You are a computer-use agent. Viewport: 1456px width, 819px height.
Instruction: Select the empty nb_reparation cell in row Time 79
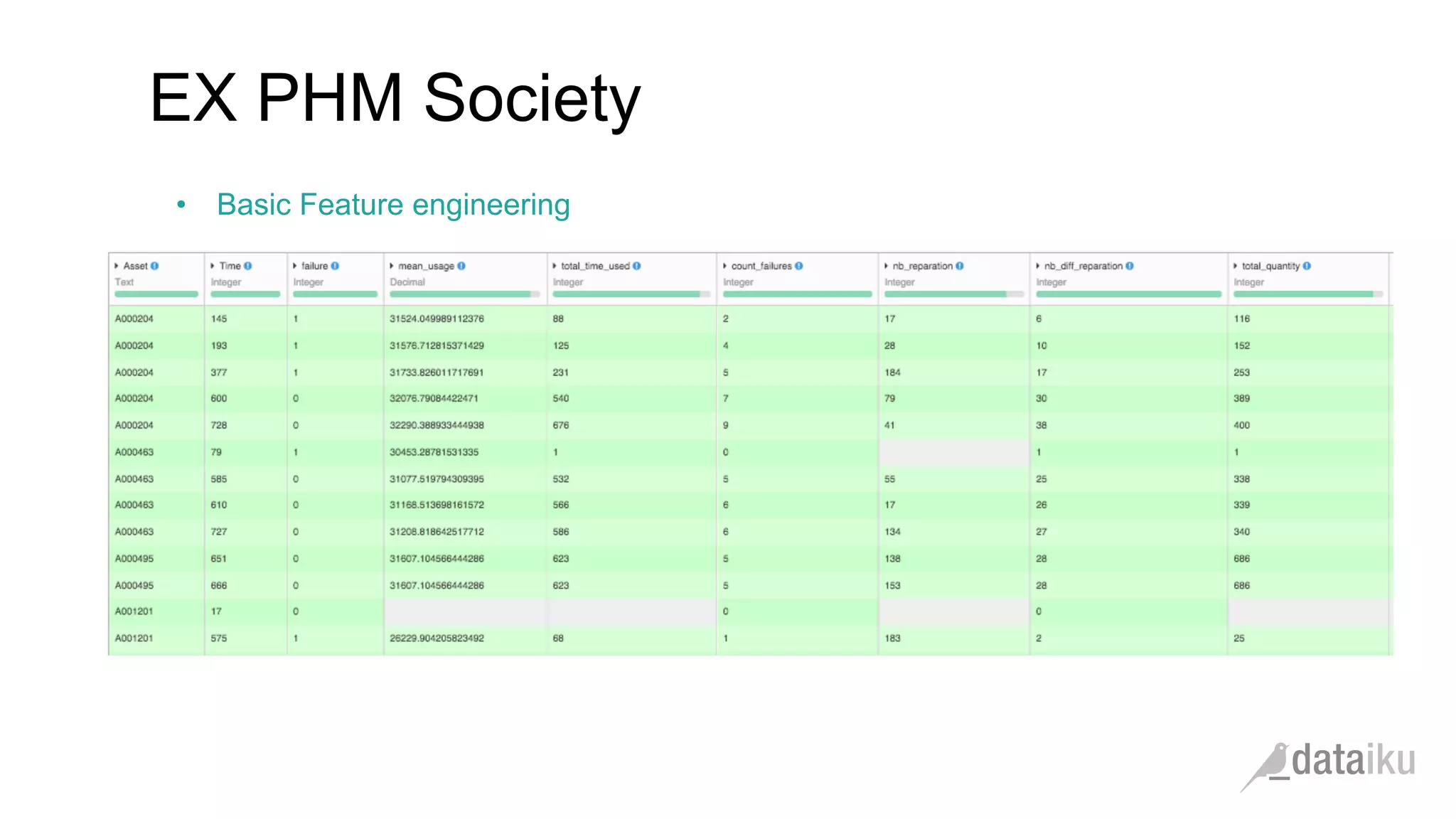click(954, 452)
